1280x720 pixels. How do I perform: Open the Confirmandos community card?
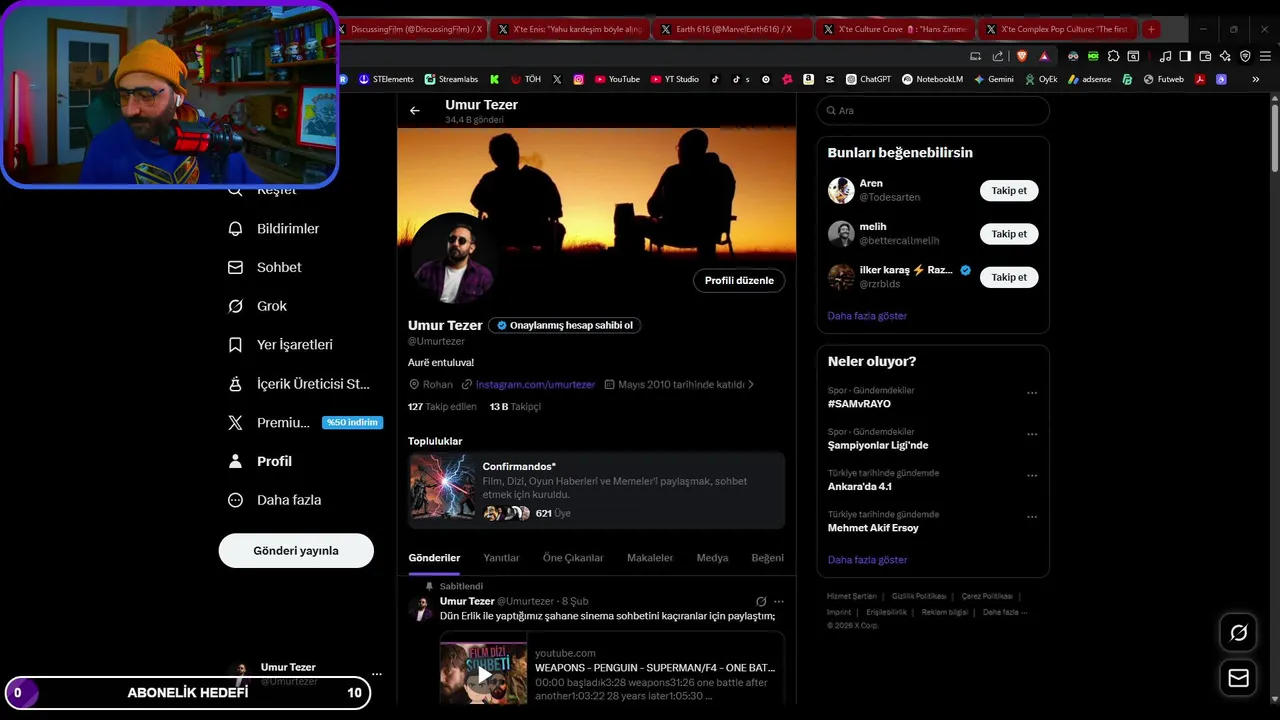(x=596, y=490)
